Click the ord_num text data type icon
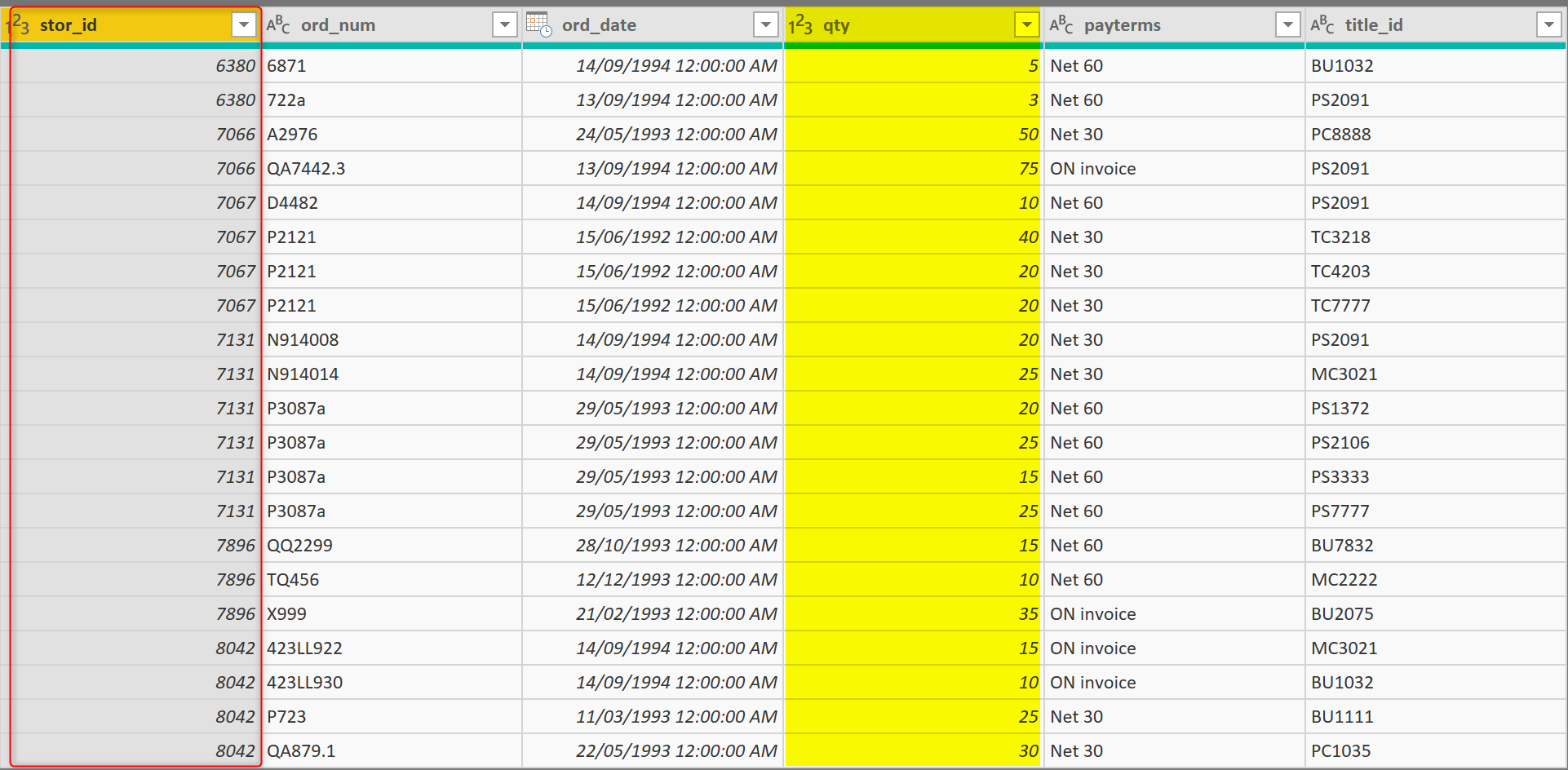The width and height of the screenshot is (1568, 770). (x=278, y=25)
